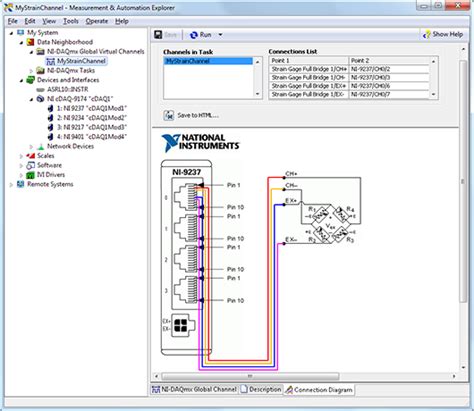The height and width of the screenshot is (411, 474).
Task: Click the Remote Systems icon
Action: pyautogui.click(x=21, y=184)
